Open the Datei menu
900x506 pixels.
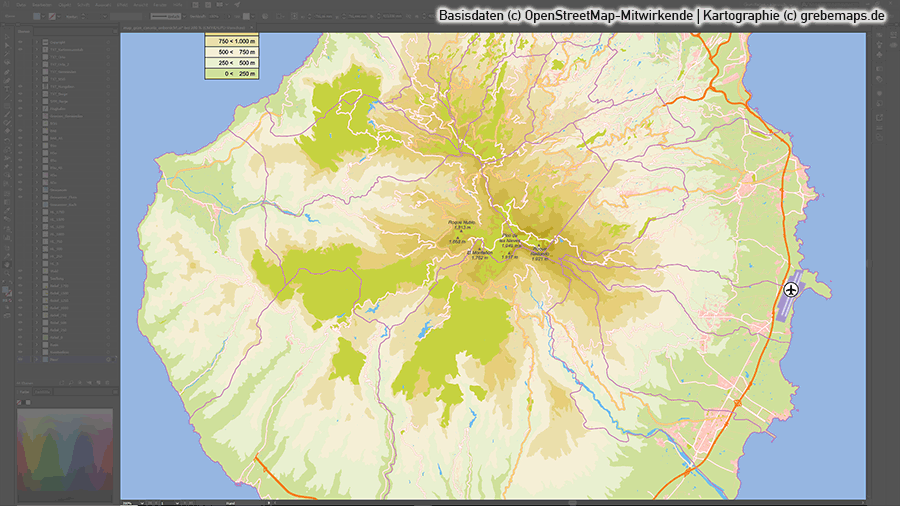(21, 5)
